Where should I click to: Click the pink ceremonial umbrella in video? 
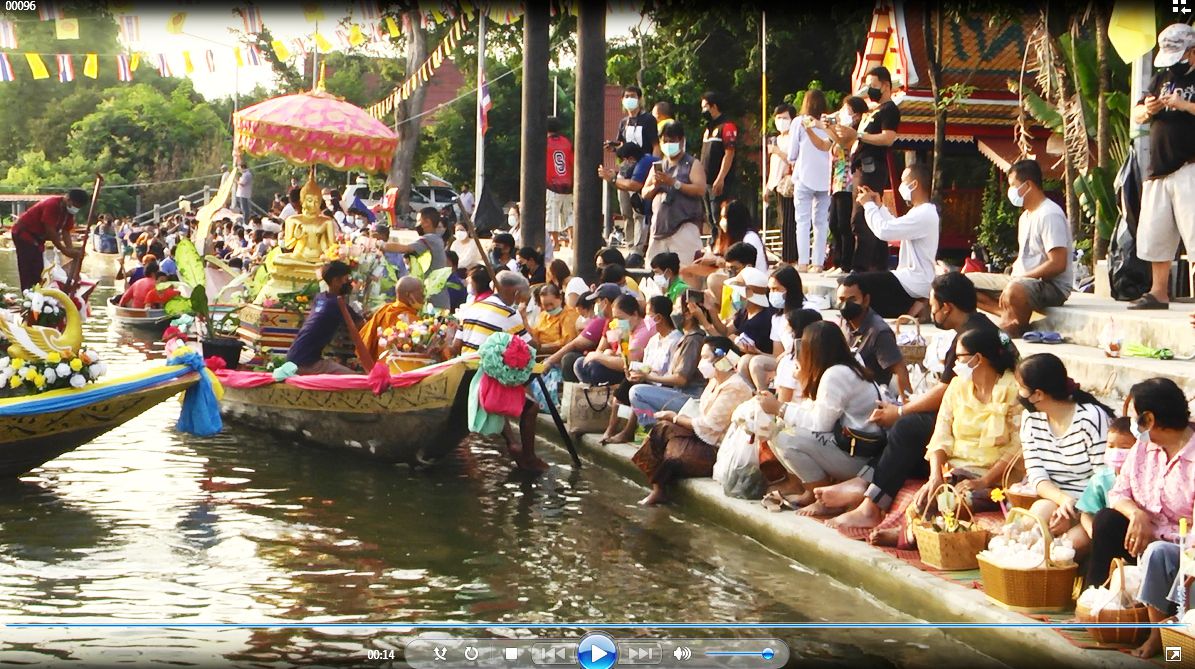tap(316, 130)
